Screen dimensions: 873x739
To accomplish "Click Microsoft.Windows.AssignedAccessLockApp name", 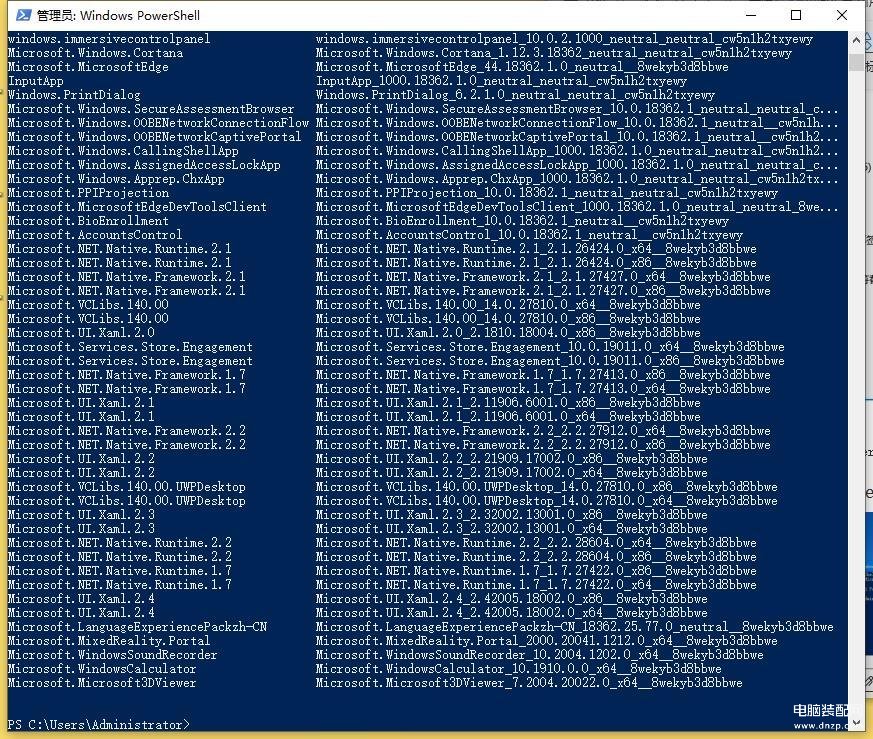I will (144, 165).
